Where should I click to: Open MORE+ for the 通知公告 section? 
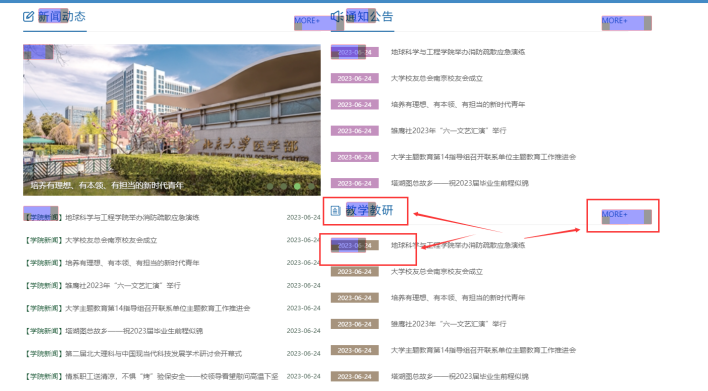point(615,21)
